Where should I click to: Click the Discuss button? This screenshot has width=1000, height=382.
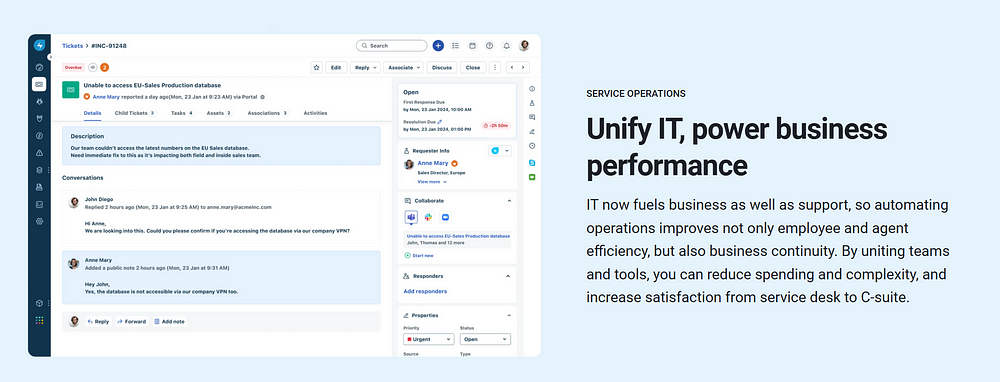coord(441,67)
